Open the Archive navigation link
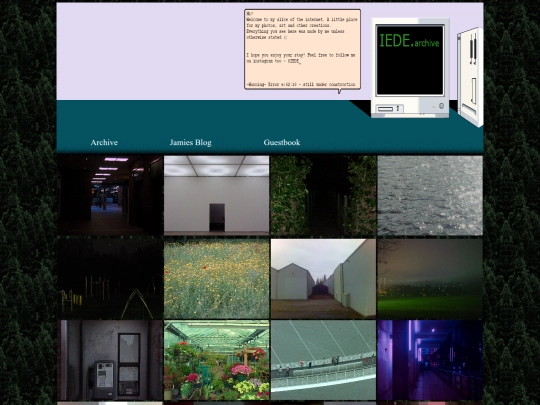The width and height of the screenshot is (540, 405). click(x=104, y=142)
